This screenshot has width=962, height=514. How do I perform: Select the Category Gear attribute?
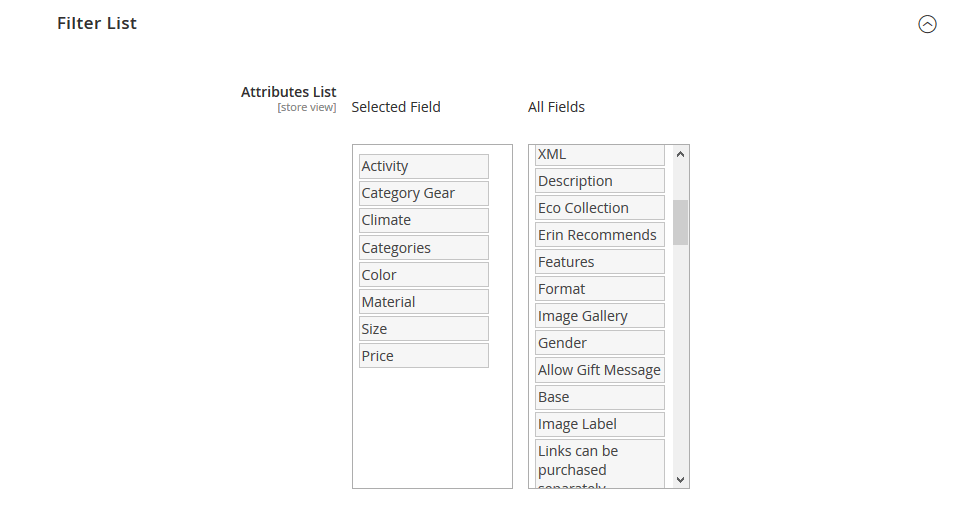(424, 193)
